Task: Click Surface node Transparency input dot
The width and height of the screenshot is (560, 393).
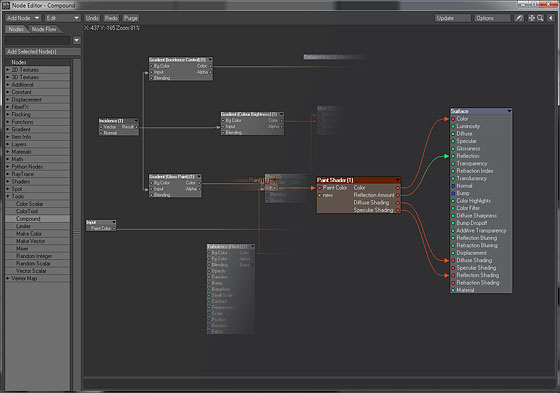Action: tap(453, 164)
